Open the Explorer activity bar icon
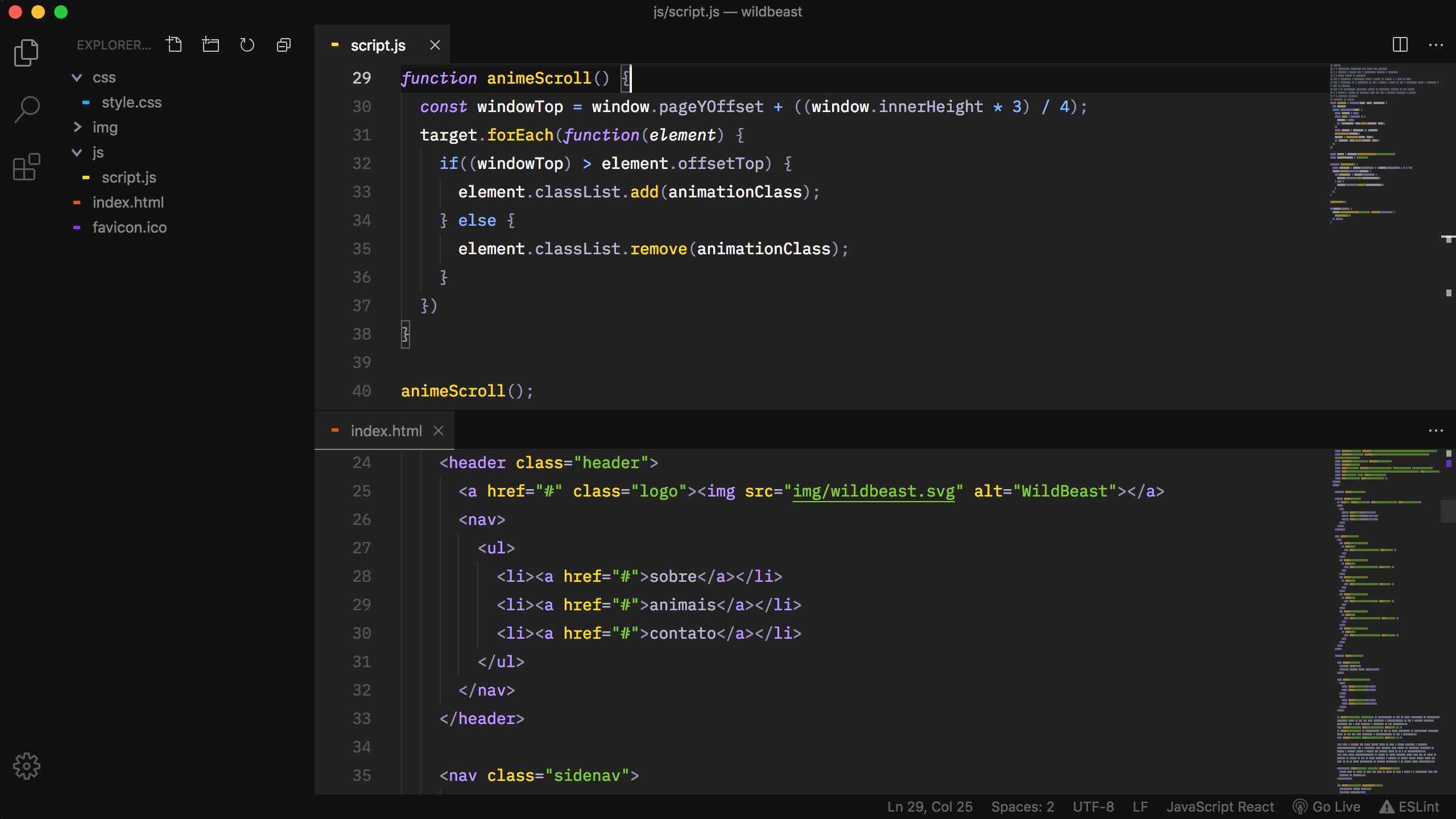 pos(26,52)
